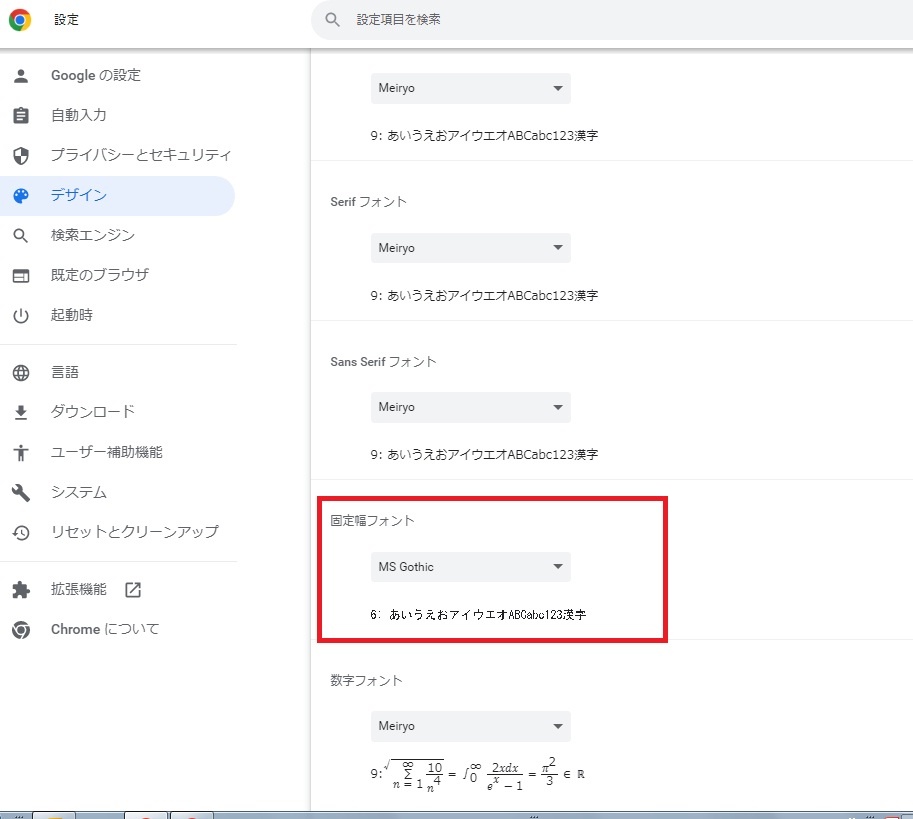Focus the 設定項目を検索 search field
This screenshot has width=913, height=819.
pos(612,20)
